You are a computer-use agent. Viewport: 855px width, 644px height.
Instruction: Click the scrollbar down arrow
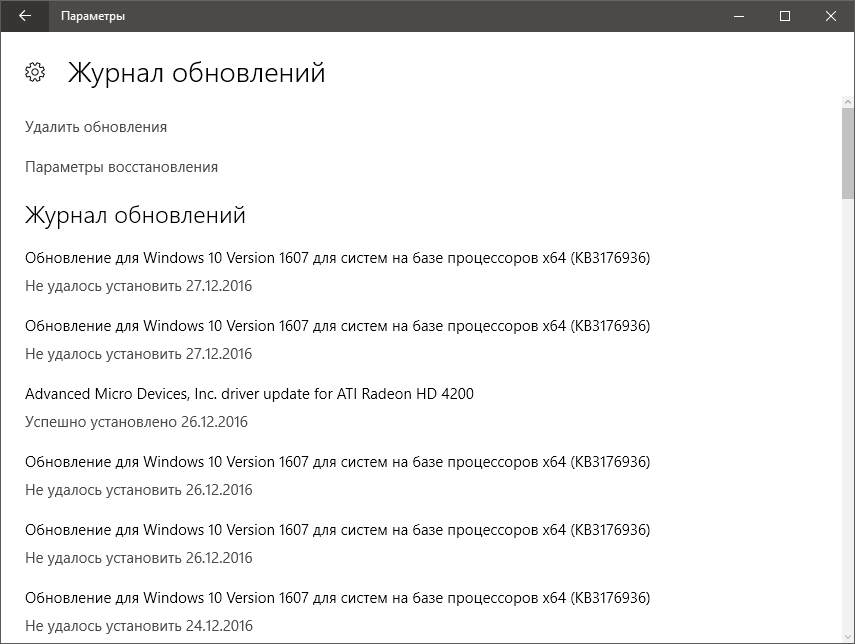(x=846, y=634)
